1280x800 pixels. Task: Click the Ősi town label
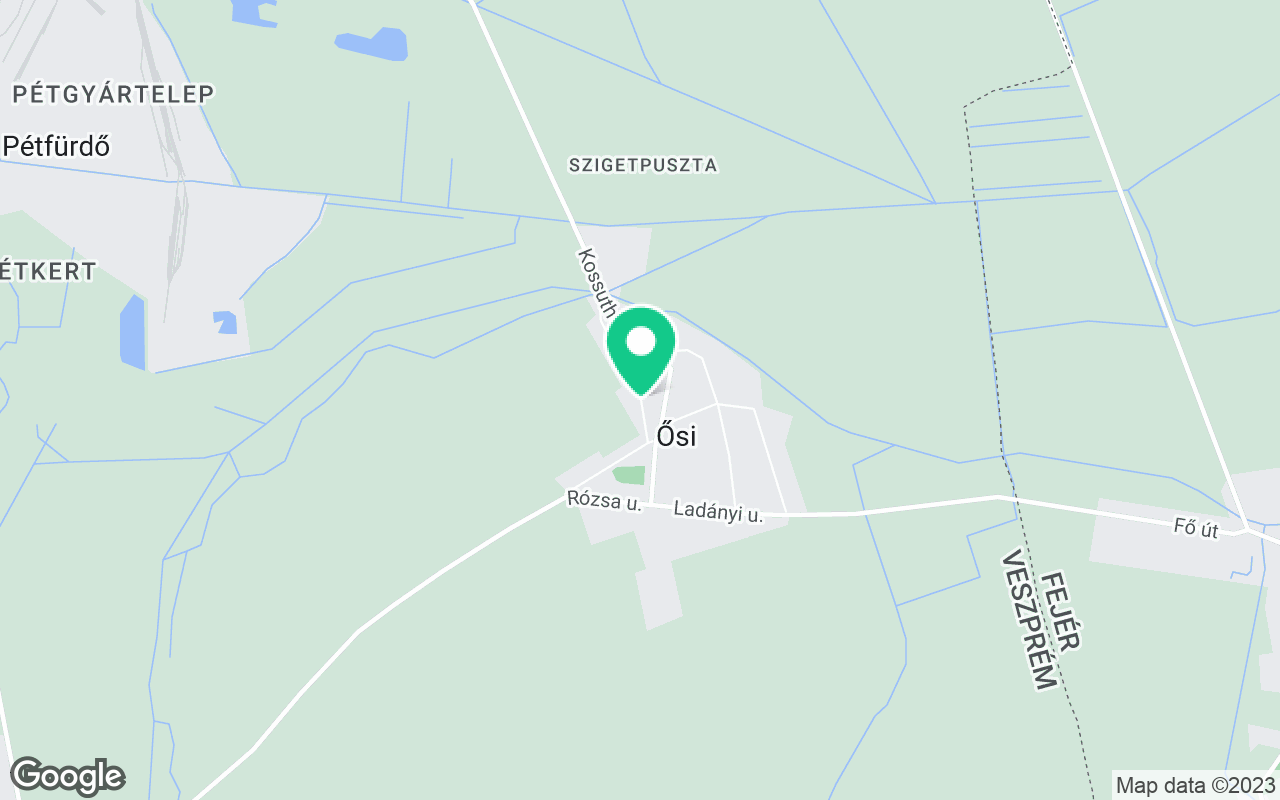click(676, 436)
